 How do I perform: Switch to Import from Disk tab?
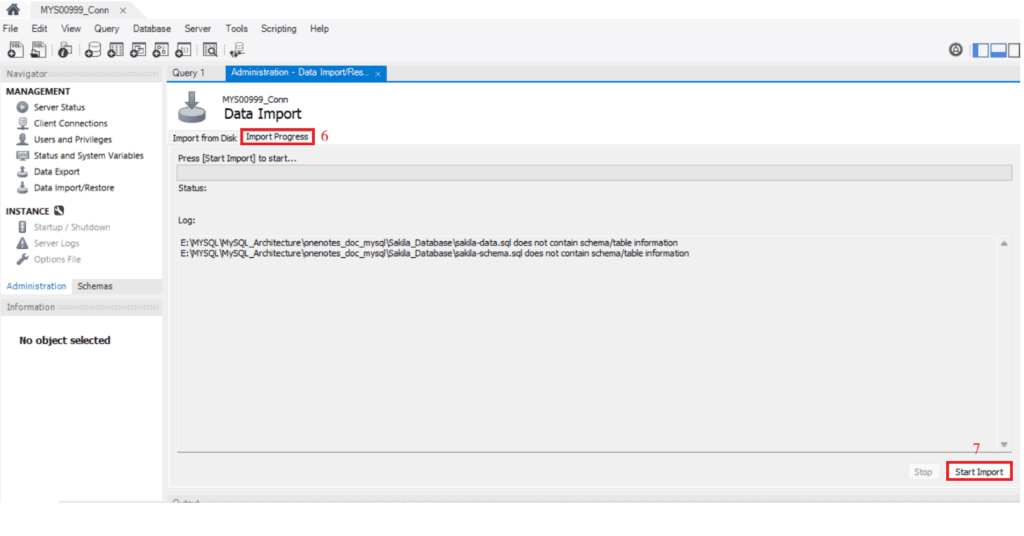[204, 138]
